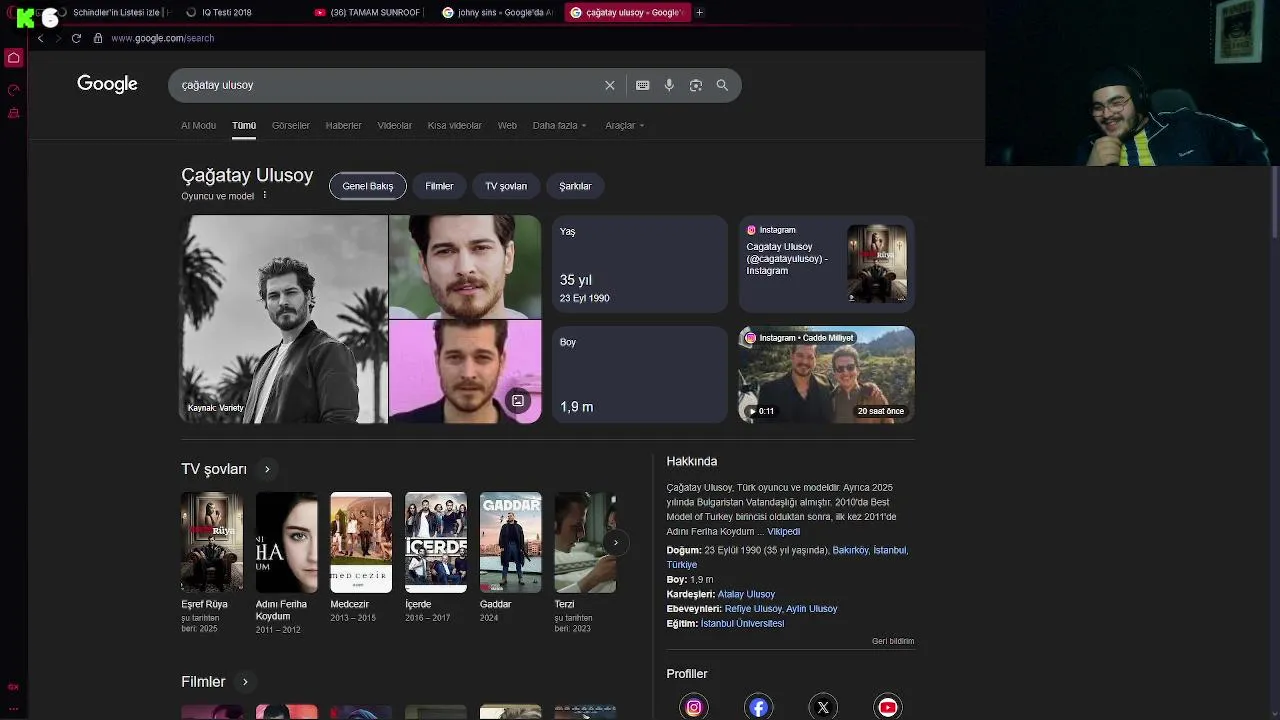Open image search with the camera lens icon

click(x=696, y=85)
